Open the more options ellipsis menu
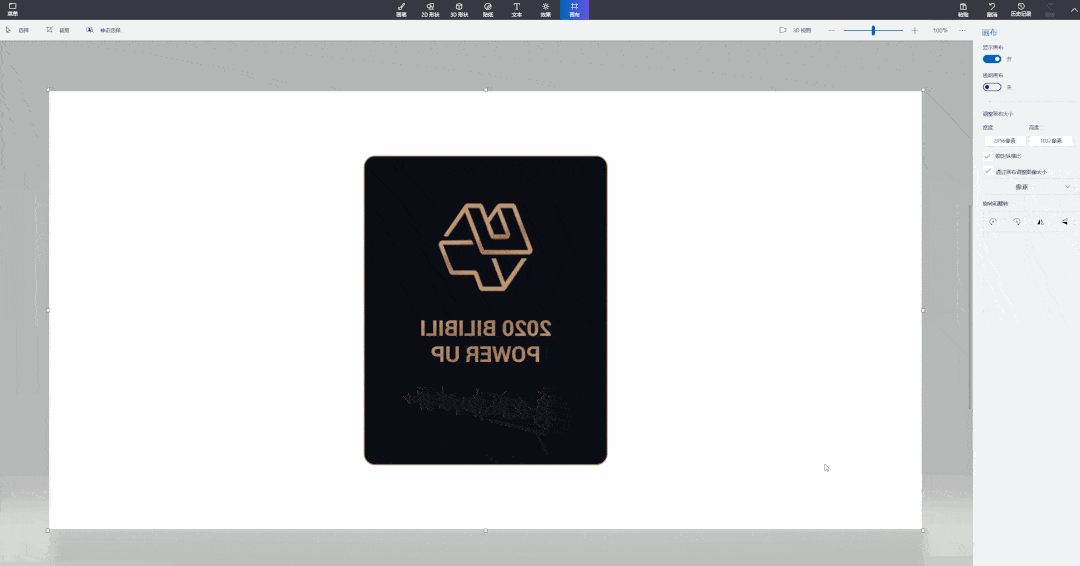The height and width of the screenshot is (566, 1080). tap(962, 31)
